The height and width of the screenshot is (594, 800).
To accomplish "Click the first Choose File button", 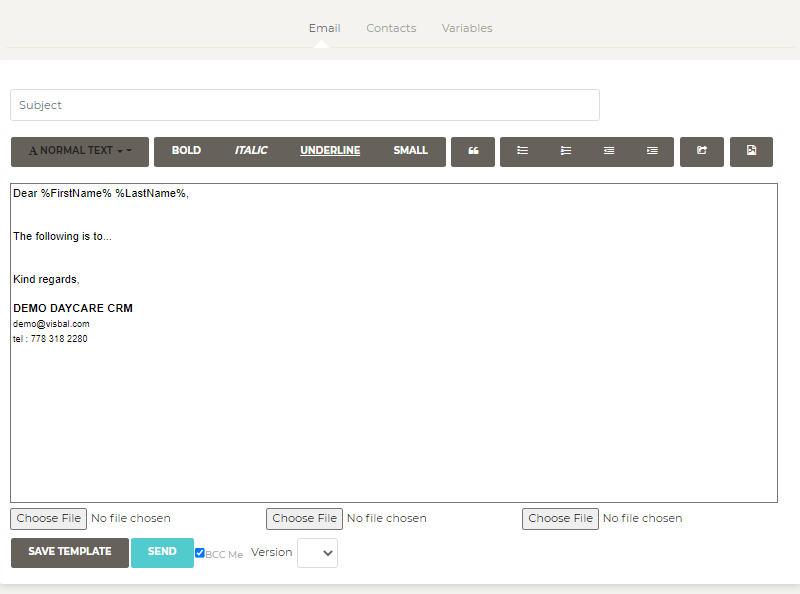I will pyautogui.click(x=48, y=519).
